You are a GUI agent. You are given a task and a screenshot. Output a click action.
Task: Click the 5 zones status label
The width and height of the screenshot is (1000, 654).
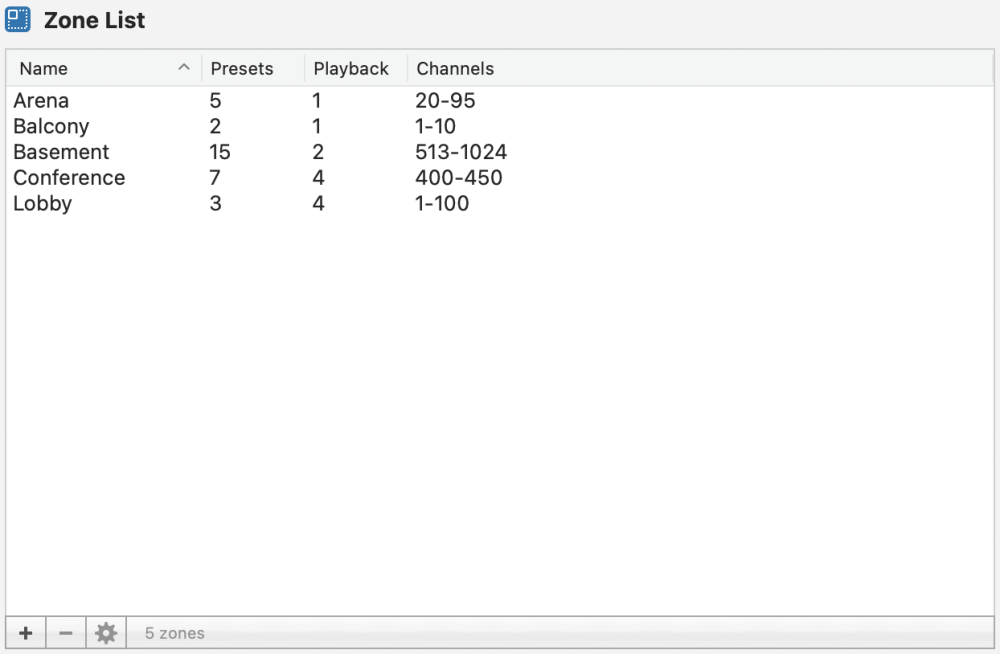(x=175, y=633)
